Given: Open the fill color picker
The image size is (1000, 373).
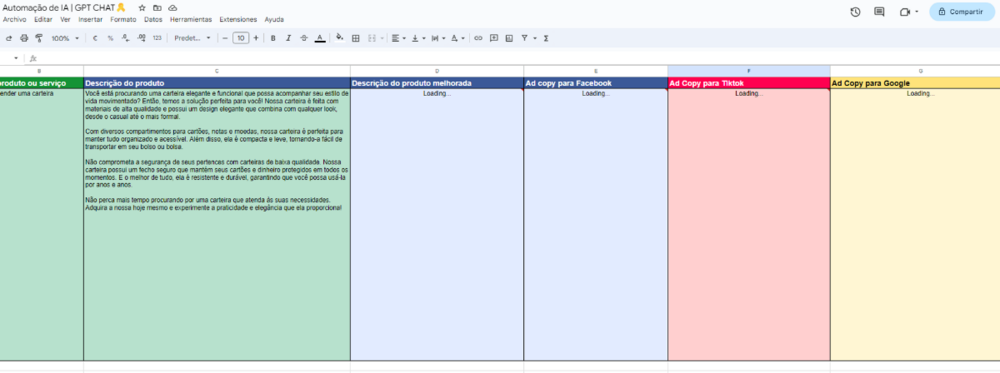Looking at the screenshot, I should click(x=340, y=38).
